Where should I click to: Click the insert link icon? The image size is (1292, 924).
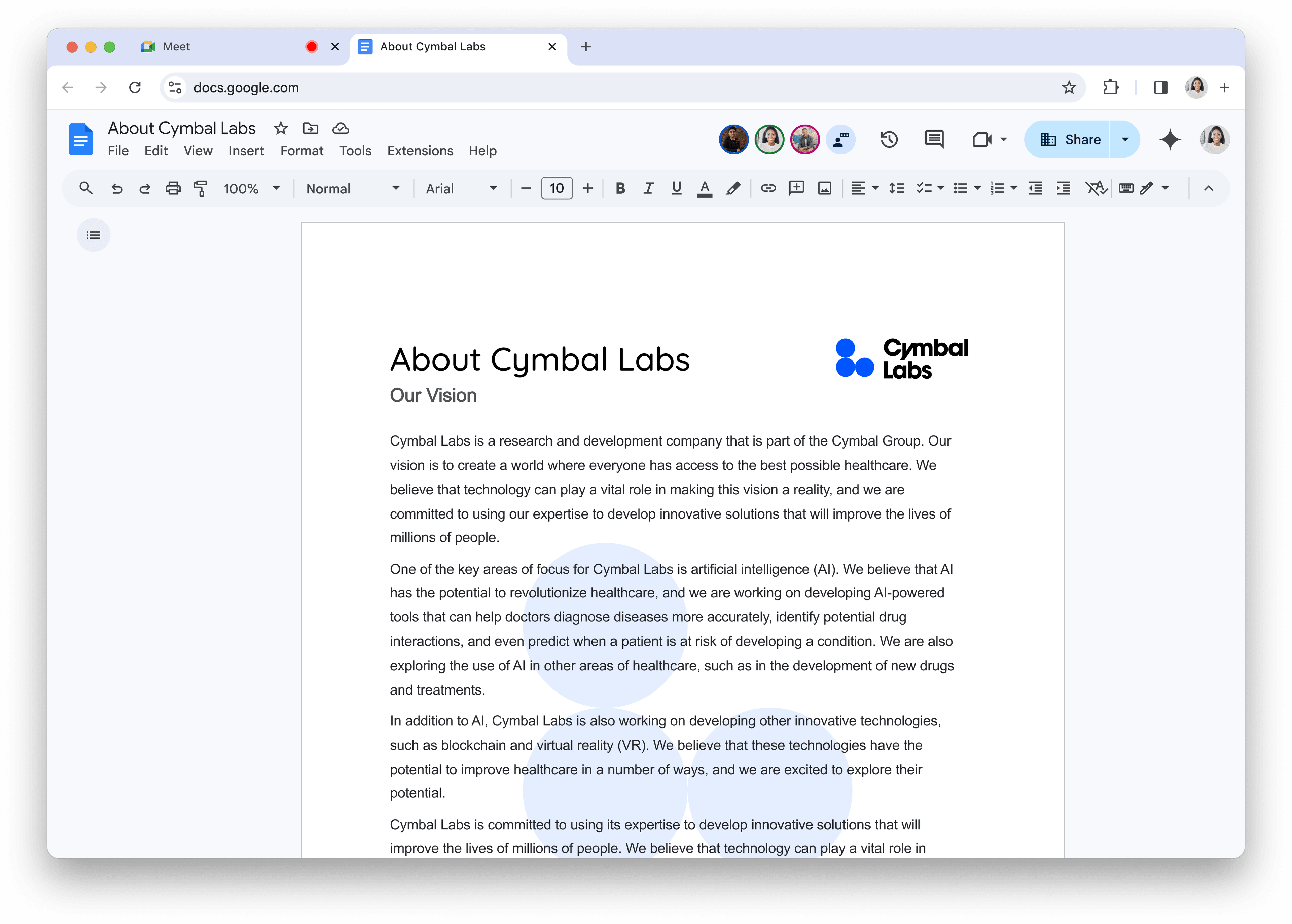point(768,188)
